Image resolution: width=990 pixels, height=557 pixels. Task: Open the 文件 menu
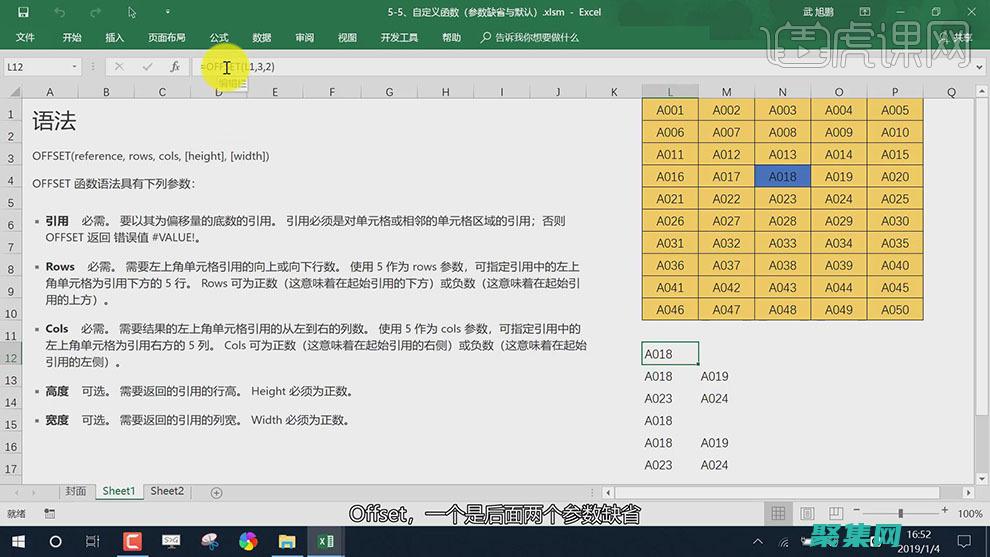coord(25,37)
